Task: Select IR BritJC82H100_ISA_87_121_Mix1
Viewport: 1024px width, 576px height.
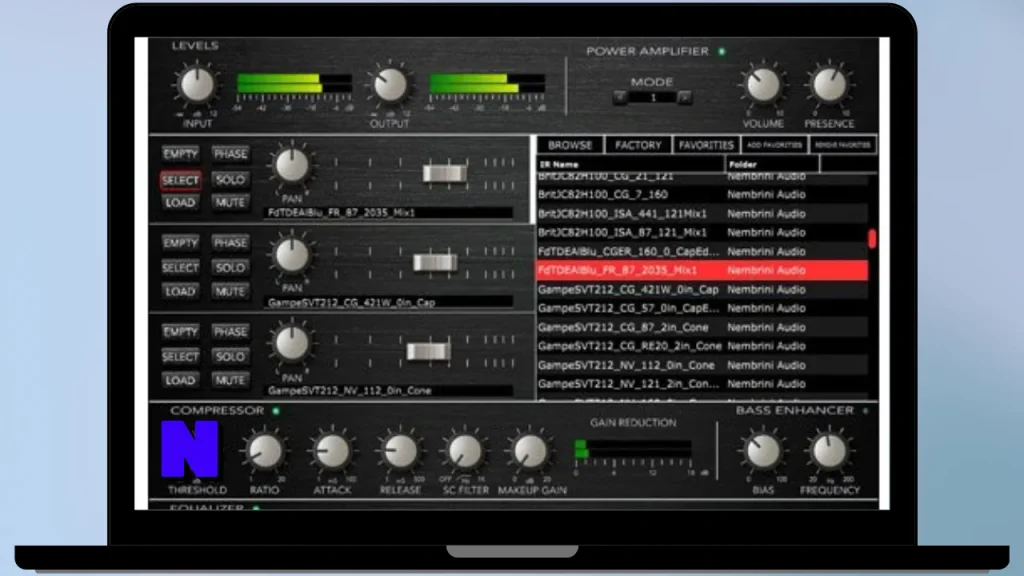Action: click(703, 232)
